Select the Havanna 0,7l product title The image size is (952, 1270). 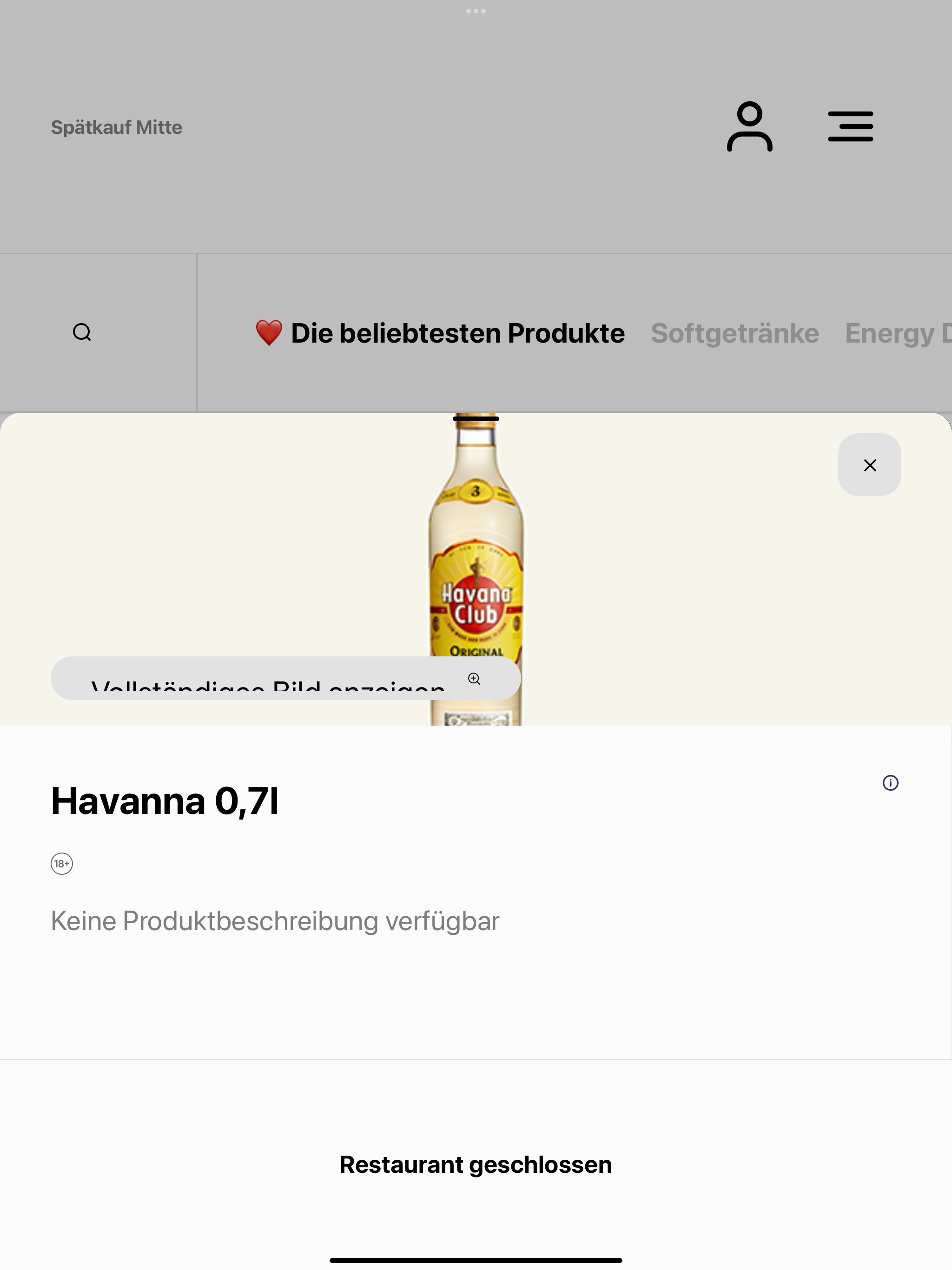pos(165,800)
